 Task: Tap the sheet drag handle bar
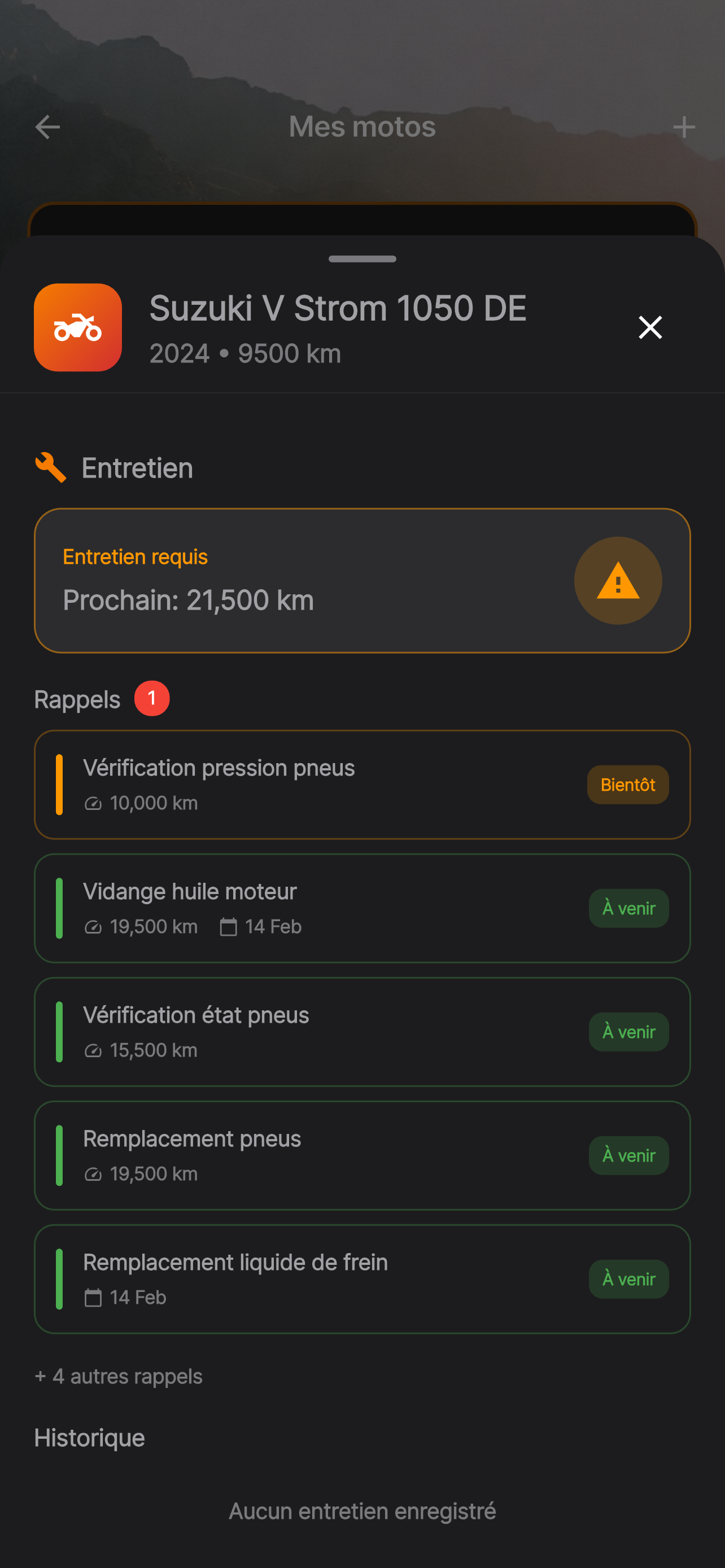362,259
